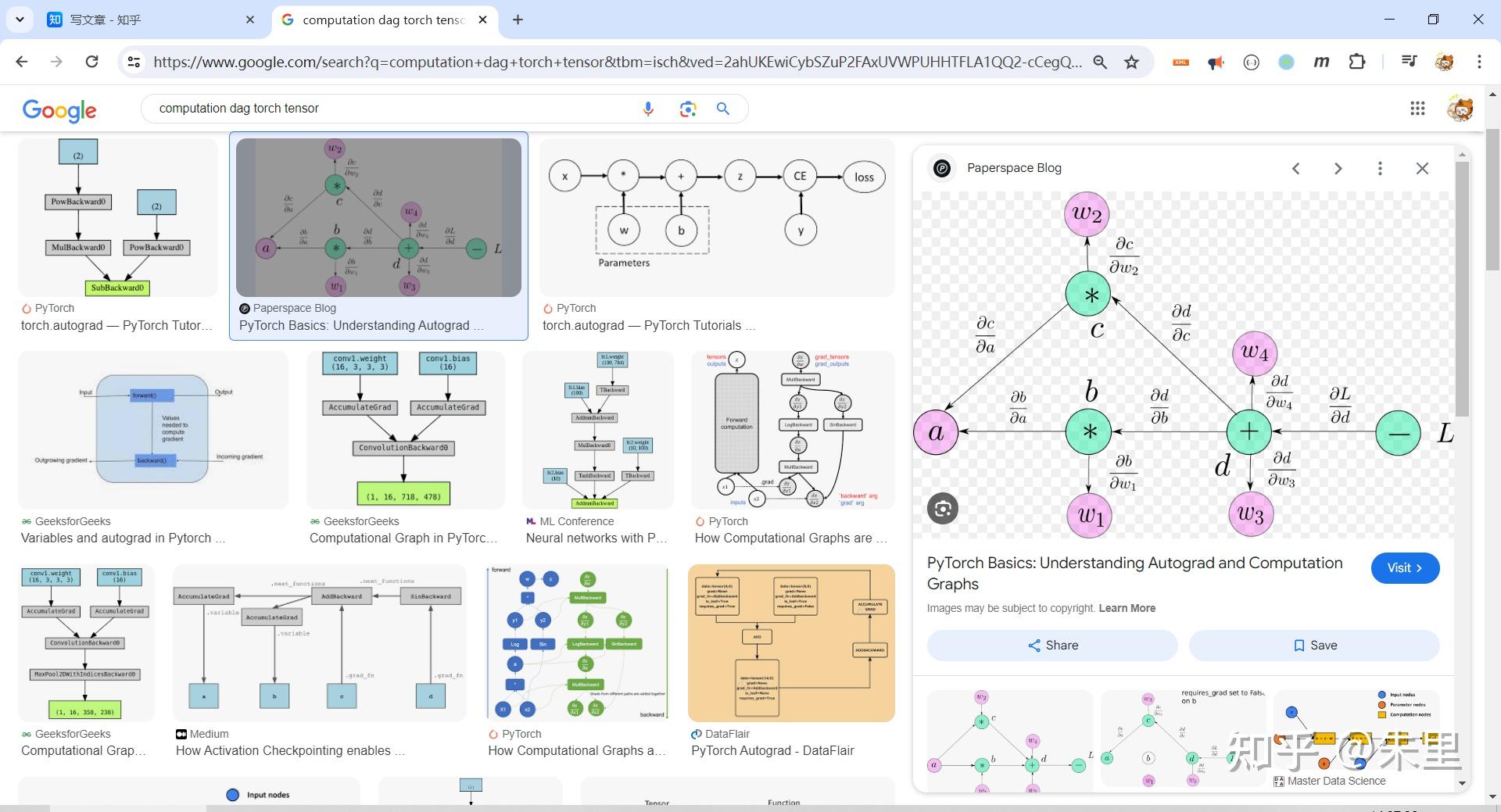Viewport: 1501px width, 812px height.
Task: Open the Google account avatar
Action: click(x=1460, y=109)
